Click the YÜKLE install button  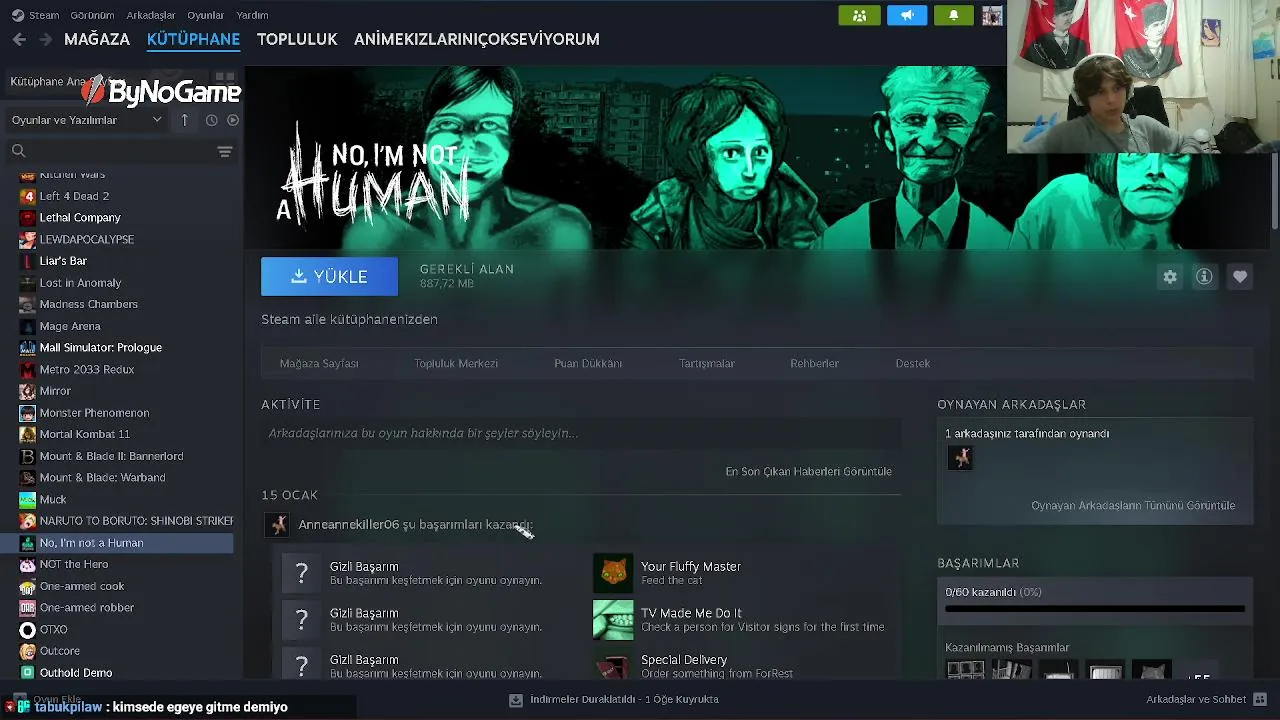click(x=329, y=277)
